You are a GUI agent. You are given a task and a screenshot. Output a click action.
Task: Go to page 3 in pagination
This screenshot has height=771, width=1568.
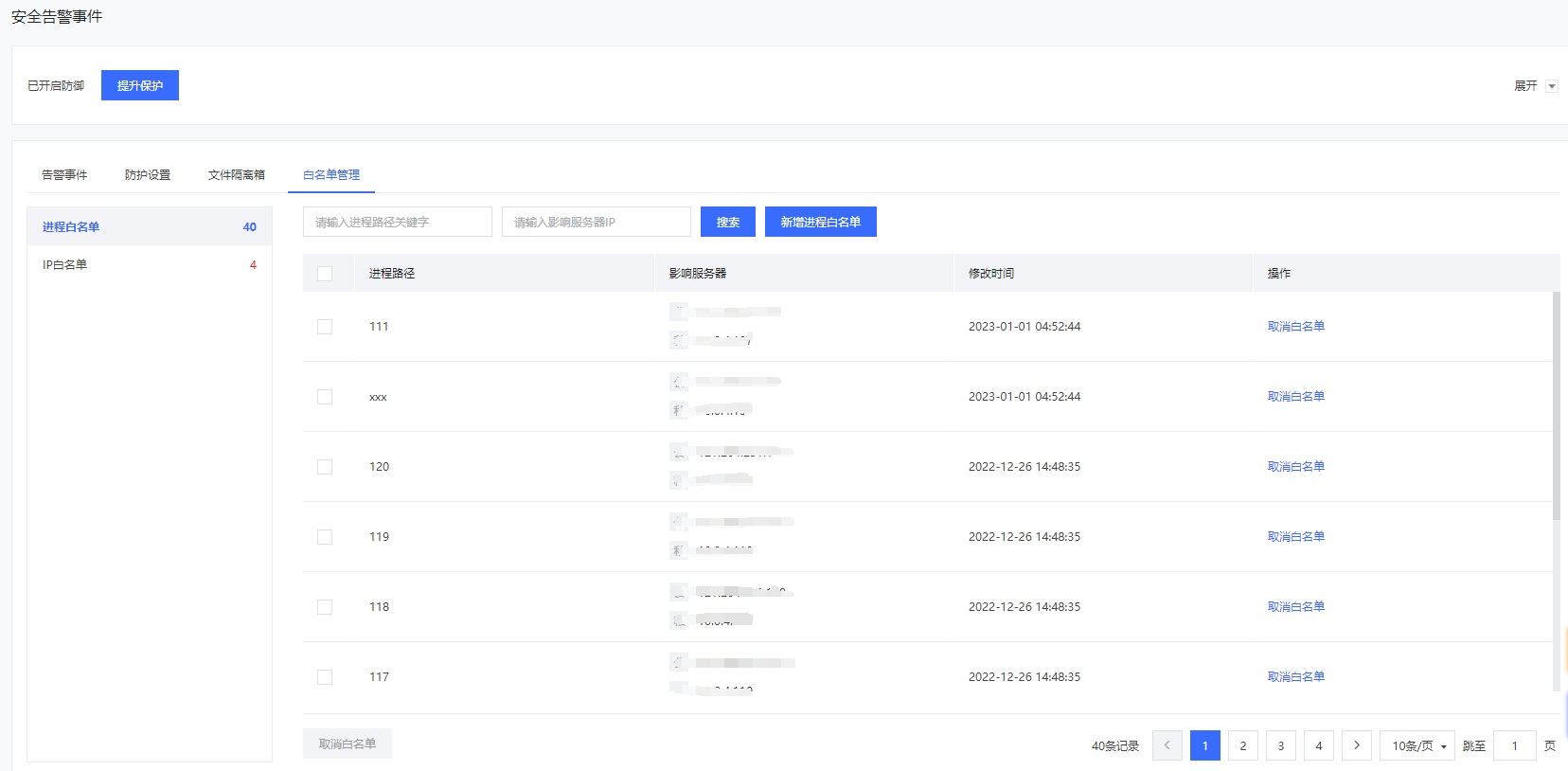tap(1280, 745)
